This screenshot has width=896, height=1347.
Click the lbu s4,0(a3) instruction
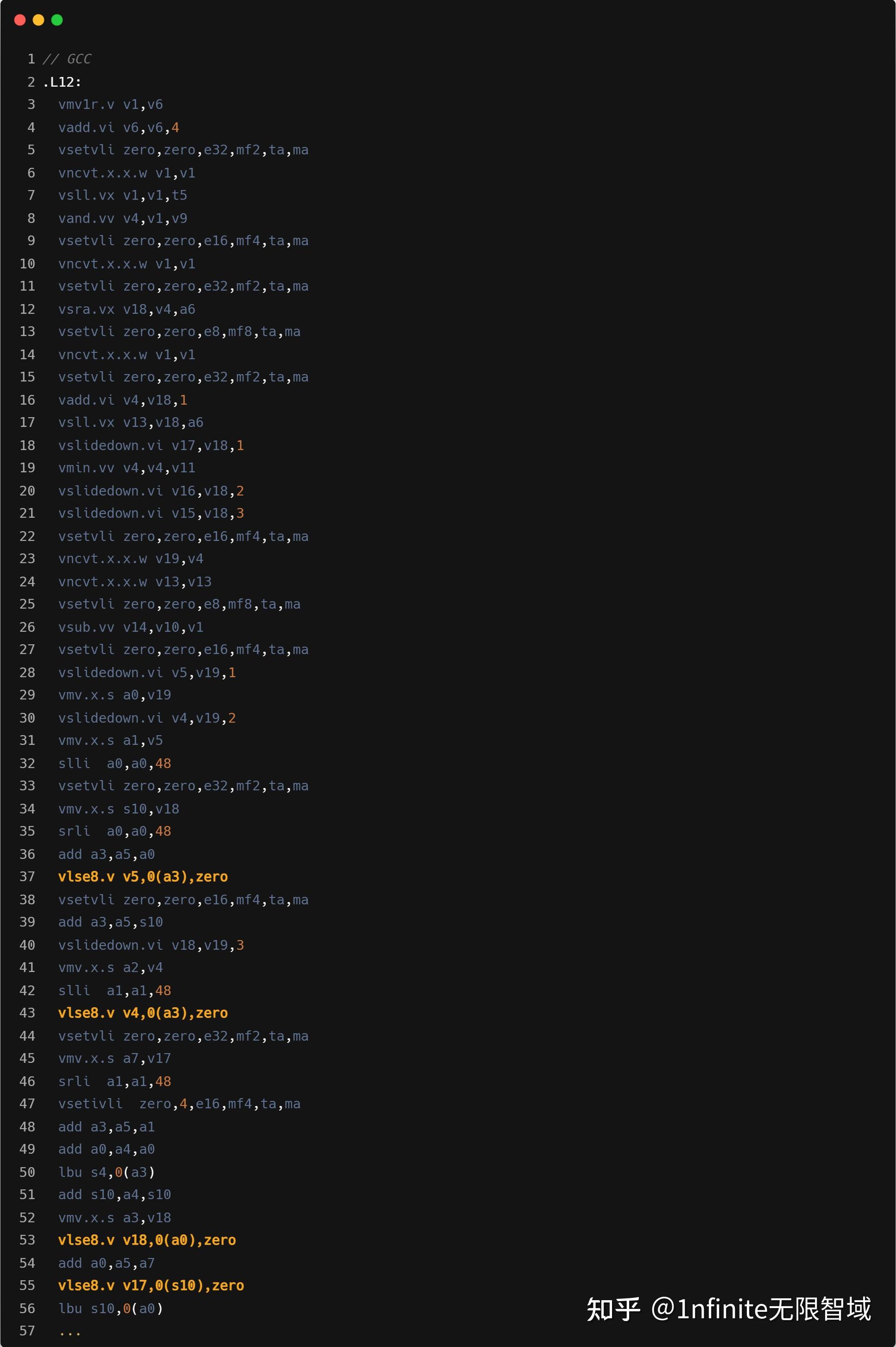[106, 1172]
